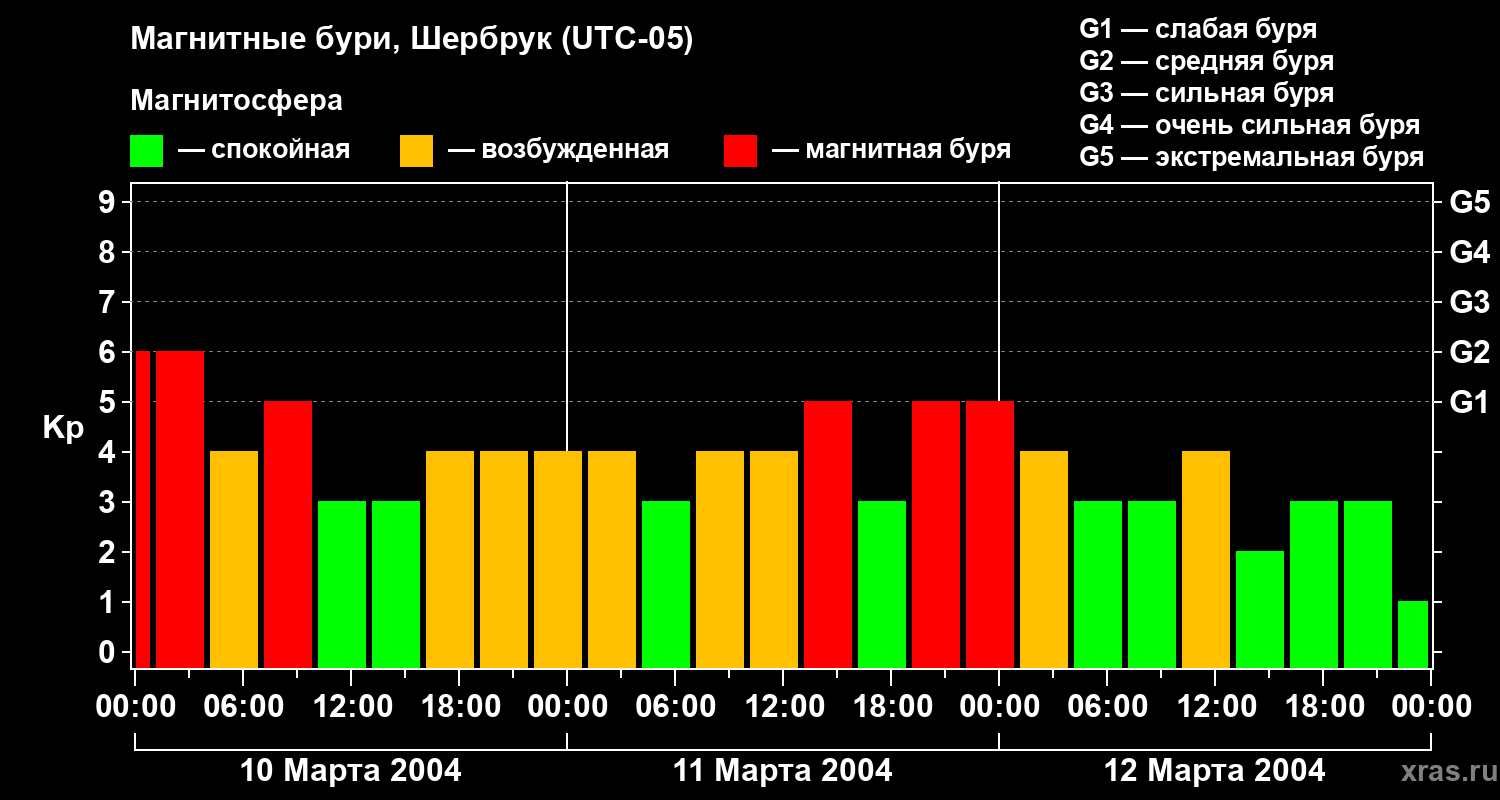Click the "— магнитная буря" legend label
The height and width of the screenshot is (800, 1500).
click(x=891, y=150)
